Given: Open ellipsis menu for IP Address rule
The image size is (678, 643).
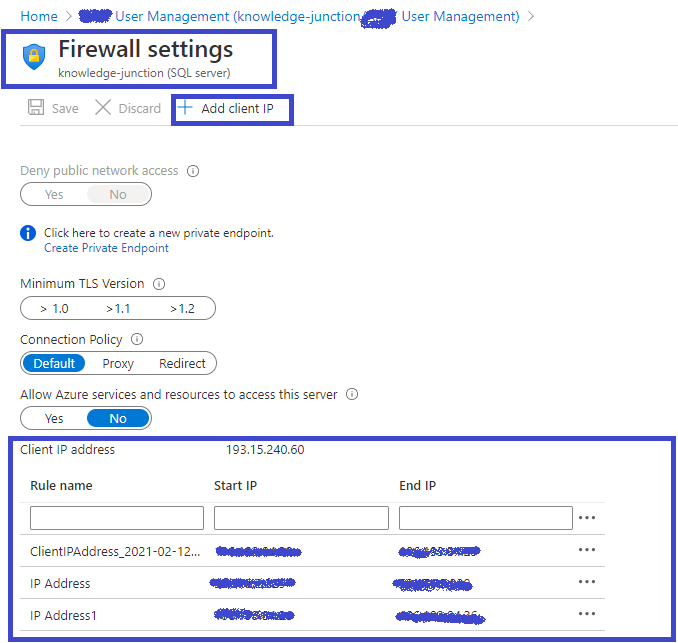Looking at the screenshot, I should point(587,582).
